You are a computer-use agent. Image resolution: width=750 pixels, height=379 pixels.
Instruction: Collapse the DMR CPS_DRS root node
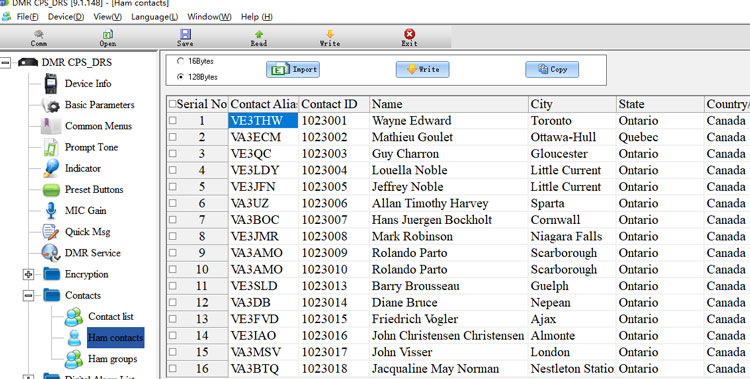[5, 63]
